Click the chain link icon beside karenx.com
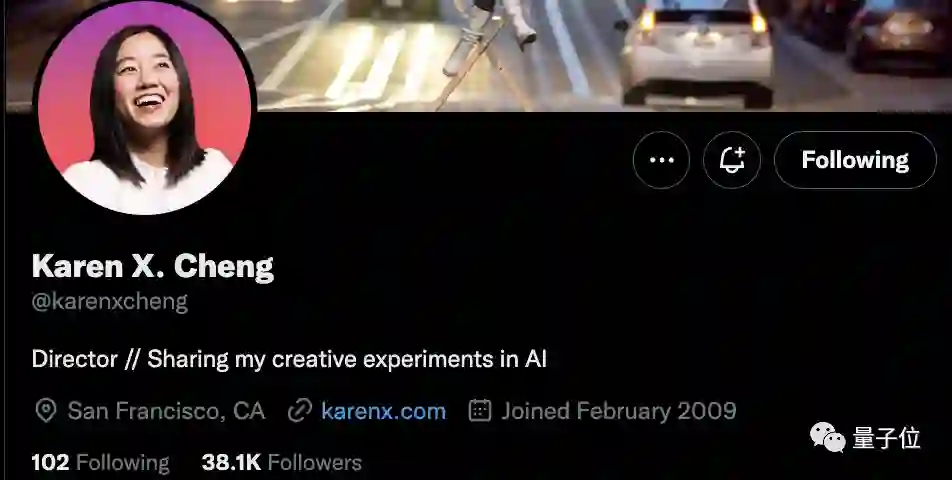The image size is (952, 480). click(x=299, y=411)
